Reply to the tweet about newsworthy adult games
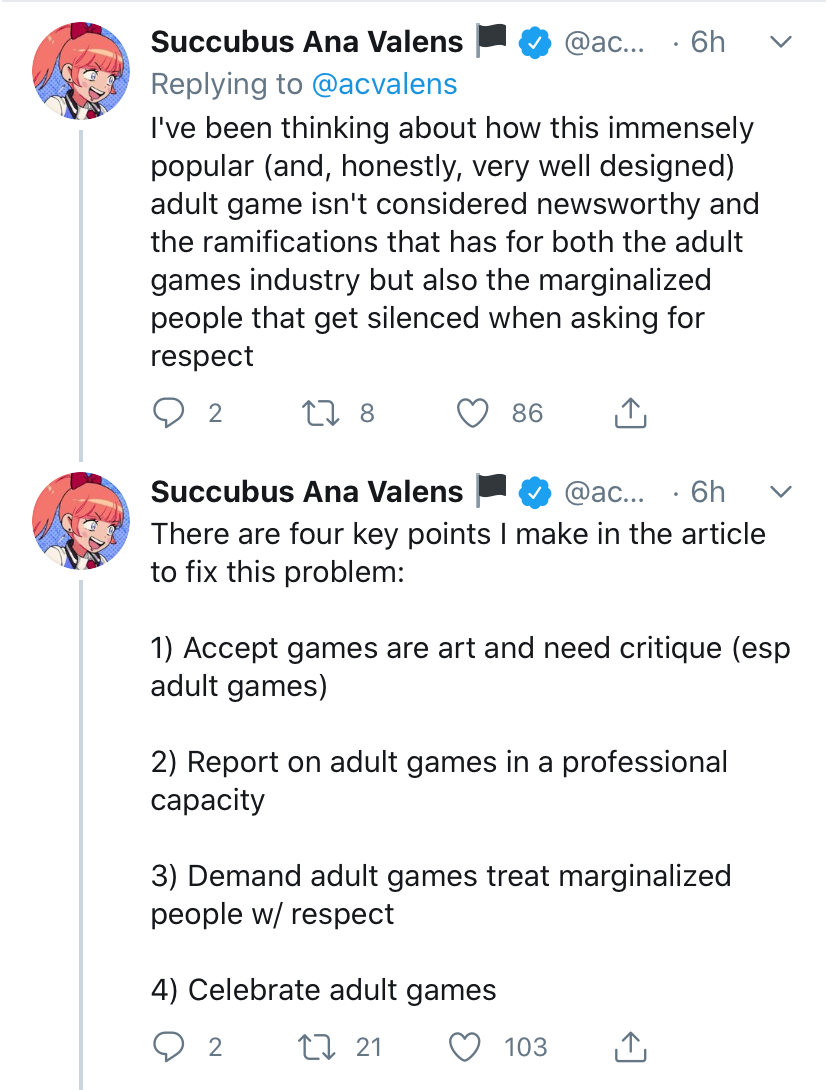Image resolution: width=828 pixels, height=1090 pixels. (x=170, y=413)
